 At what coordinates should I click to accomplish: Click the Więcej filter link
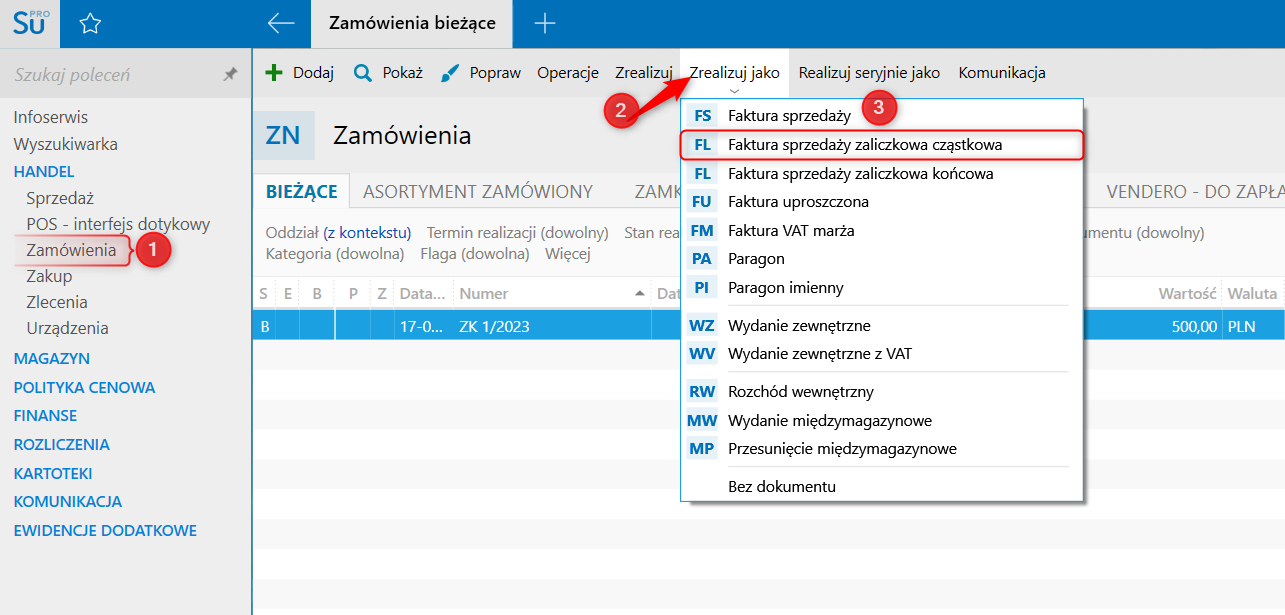pyautogui.click(x=568, y=254)
